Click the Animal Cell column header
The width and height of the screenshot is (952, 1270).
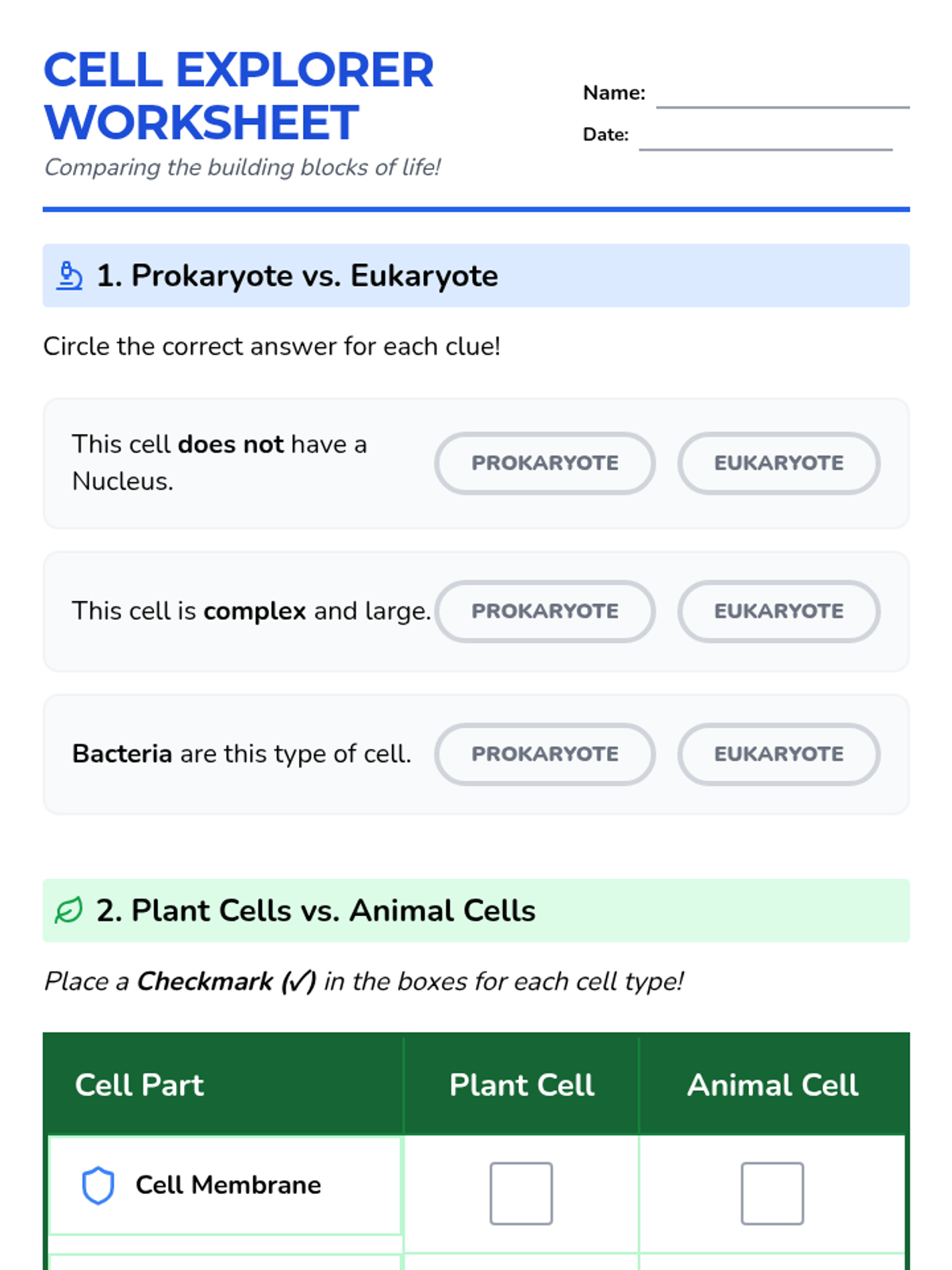click(x=773, y=1085)
